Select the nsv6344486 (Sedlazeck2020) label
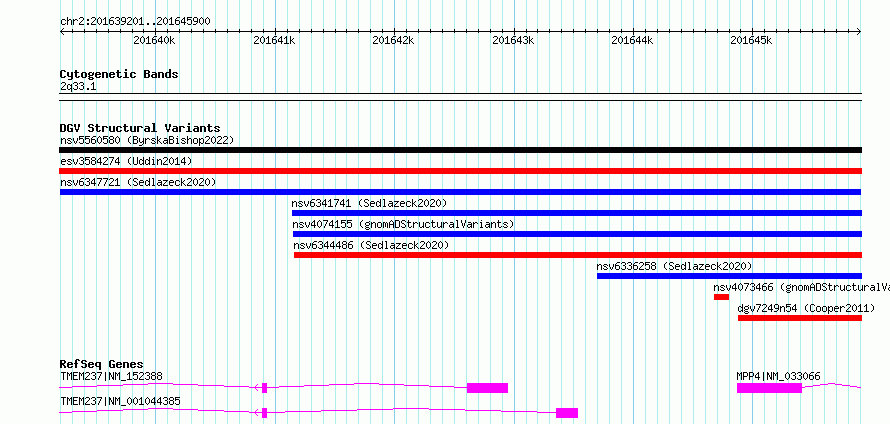This screenshot has width=890, height=424. [371, 245]
